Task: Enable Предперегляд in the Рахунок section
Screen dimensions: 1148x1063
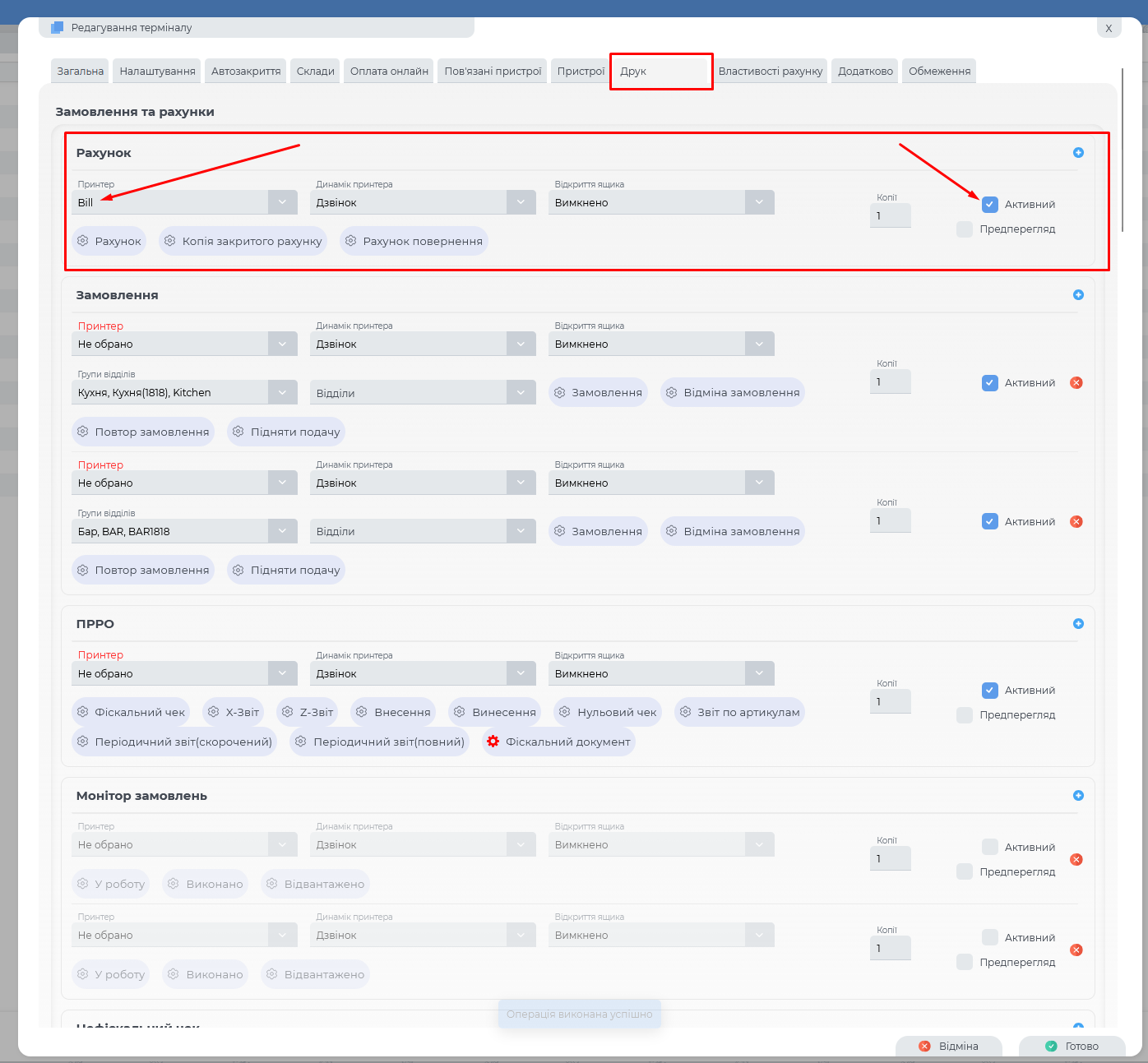Action: point(965,229)
